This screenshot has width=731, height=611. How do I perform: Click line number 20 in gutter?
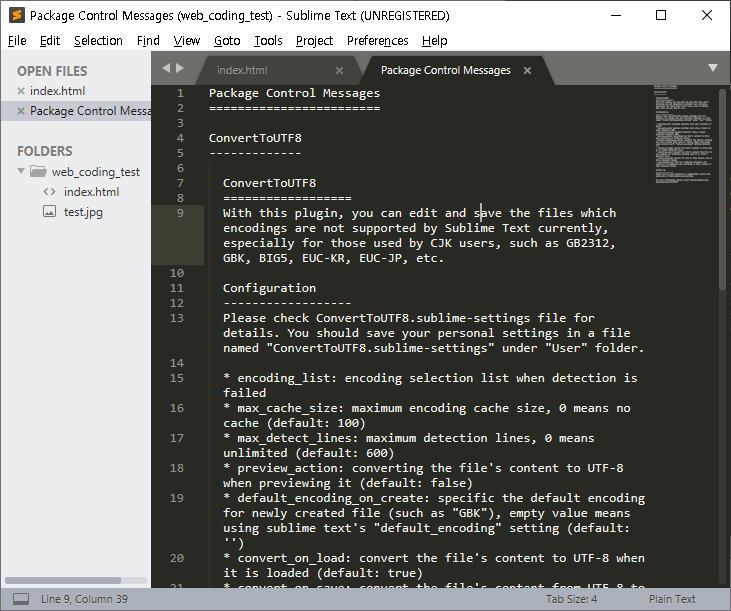[177, 558]
